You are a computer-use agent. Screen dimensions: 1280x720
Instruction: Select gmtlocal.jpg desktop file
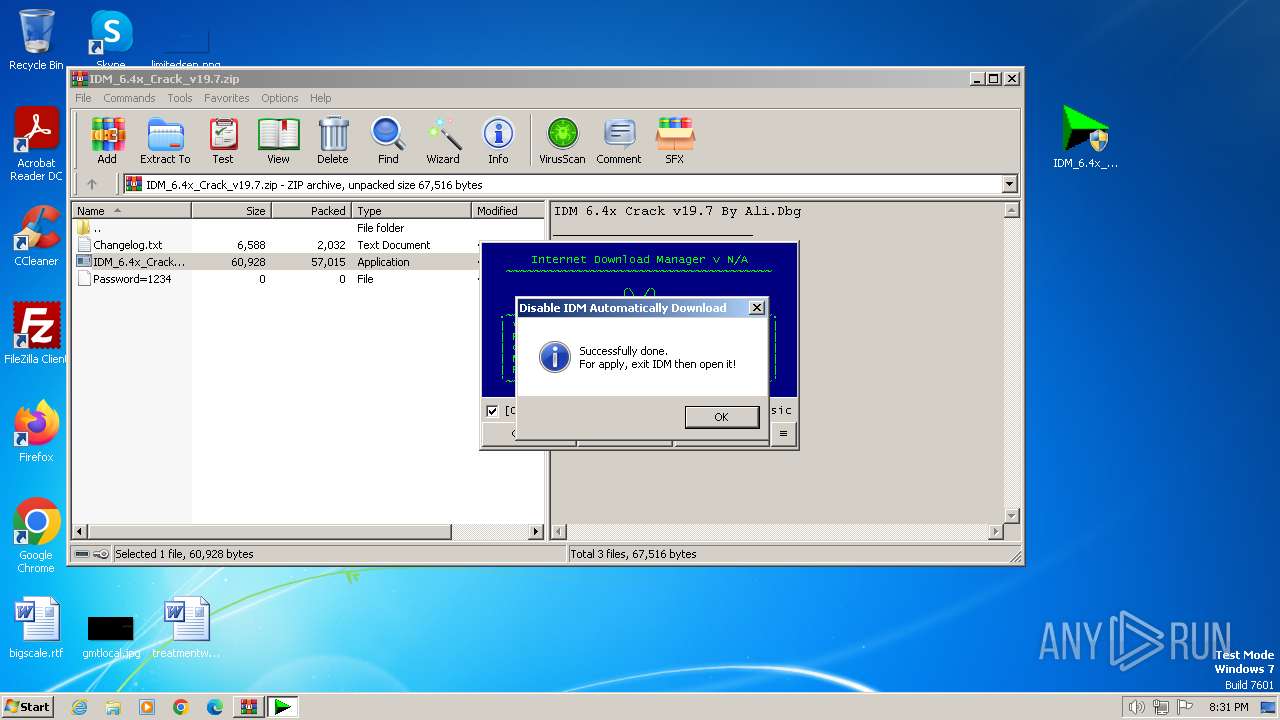pyautogui.click(x=111, y=636)
